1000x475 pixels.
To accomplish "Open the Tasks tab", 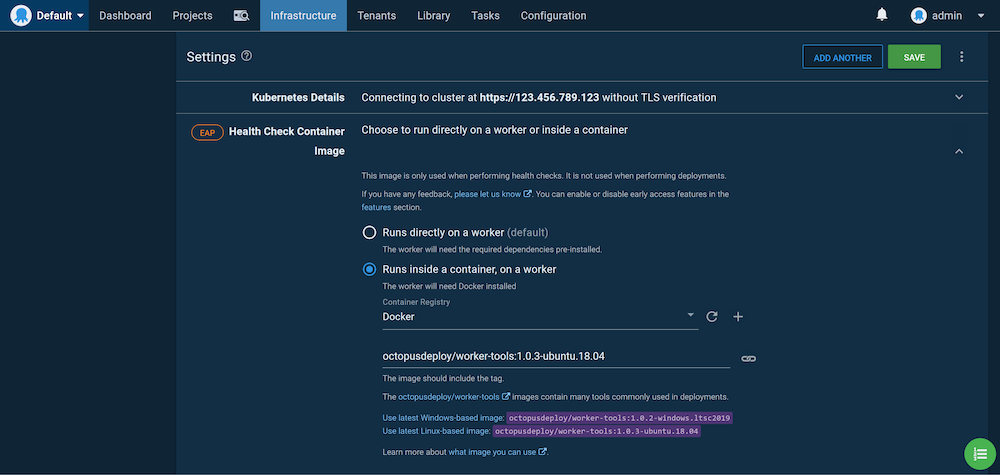I will click(485, 16).
